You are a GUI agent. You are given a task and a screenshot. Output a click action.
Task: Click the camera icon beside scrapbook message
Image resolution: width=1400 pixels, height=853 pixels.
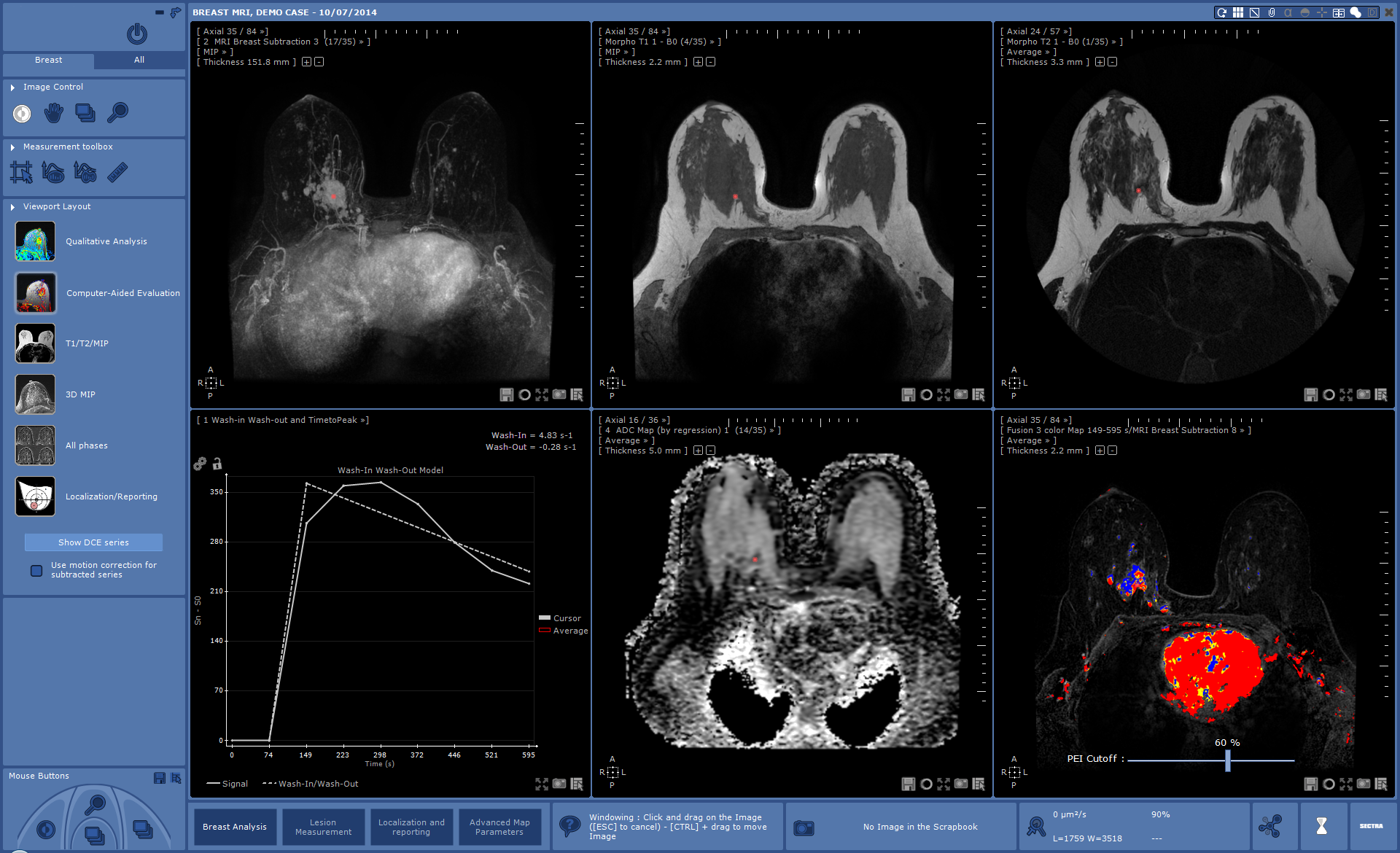click(804, 827)
